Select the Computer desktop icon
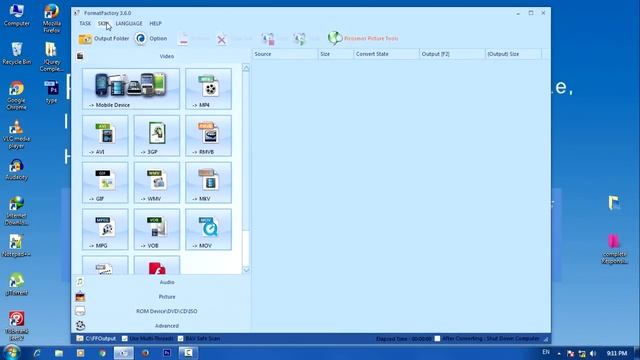640x360 pixels. [x=16, y=15]
